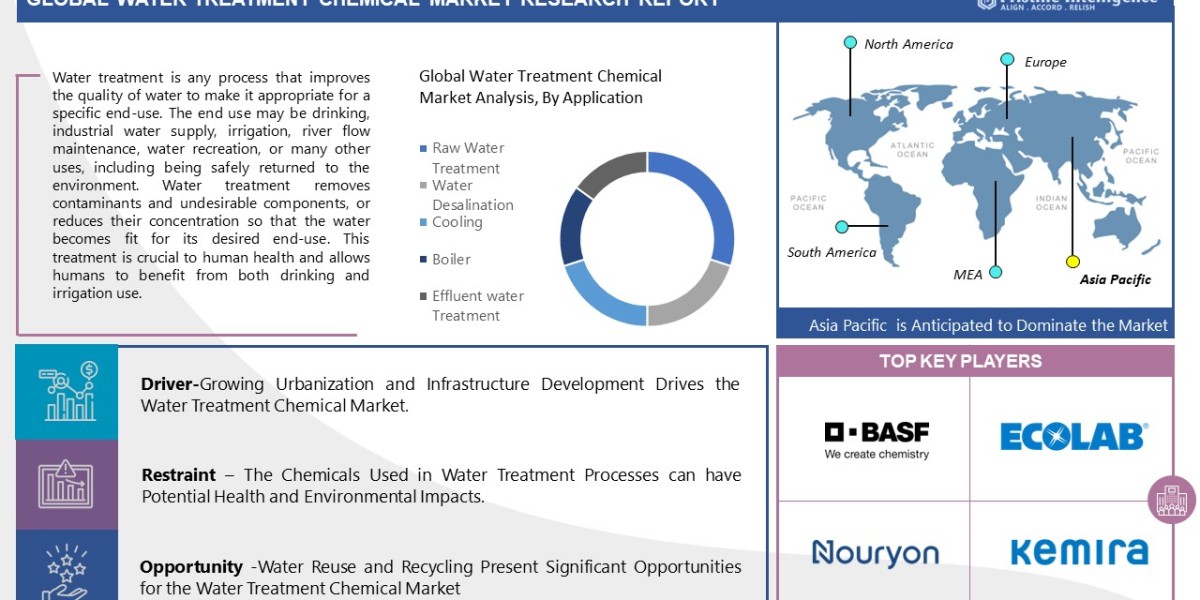Click the 'South America' map label
Viewport: 1200px width, 600px height.
[x=831, y=252]
